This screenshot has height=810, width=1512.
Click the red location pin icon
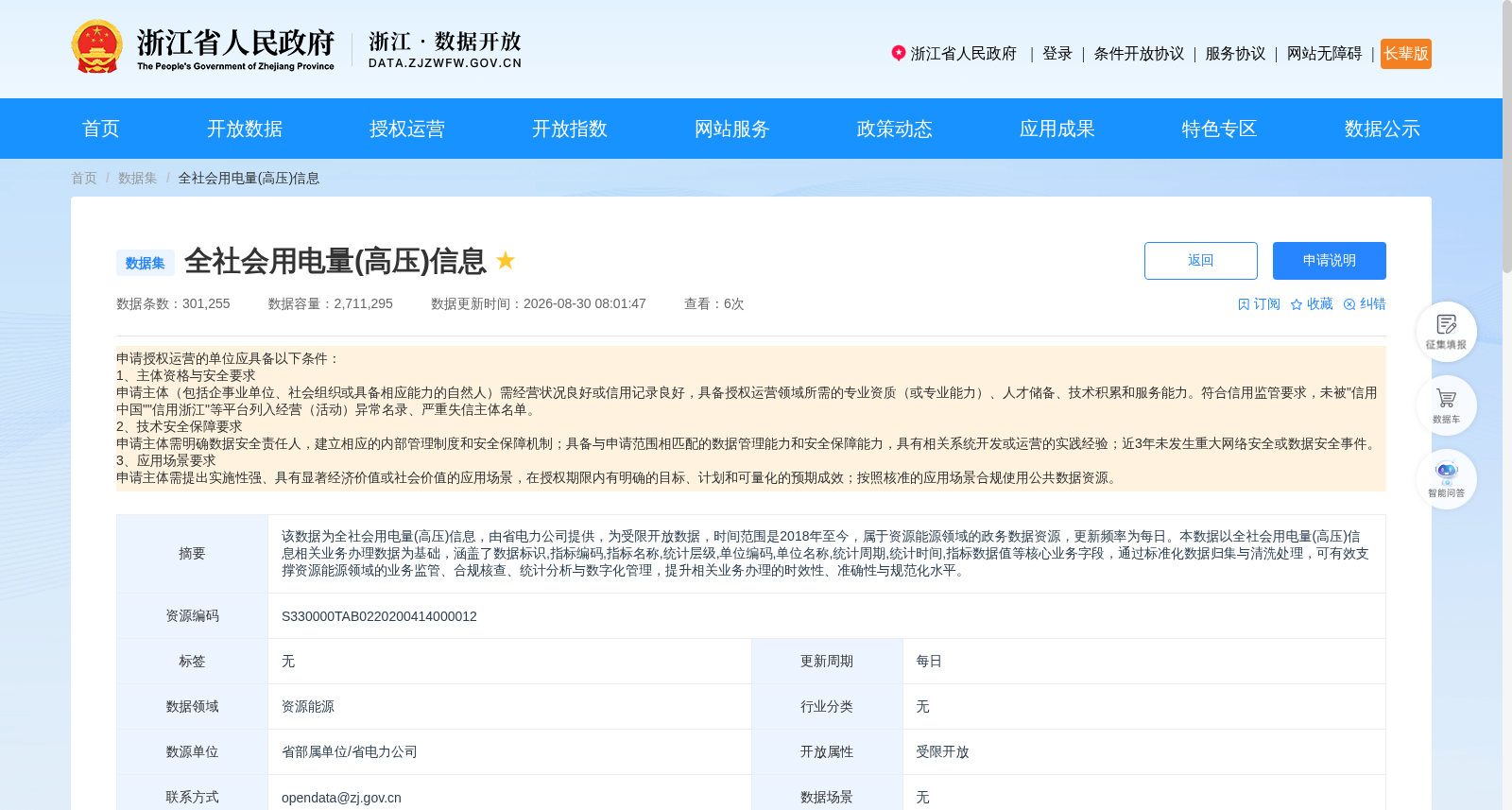899,53
